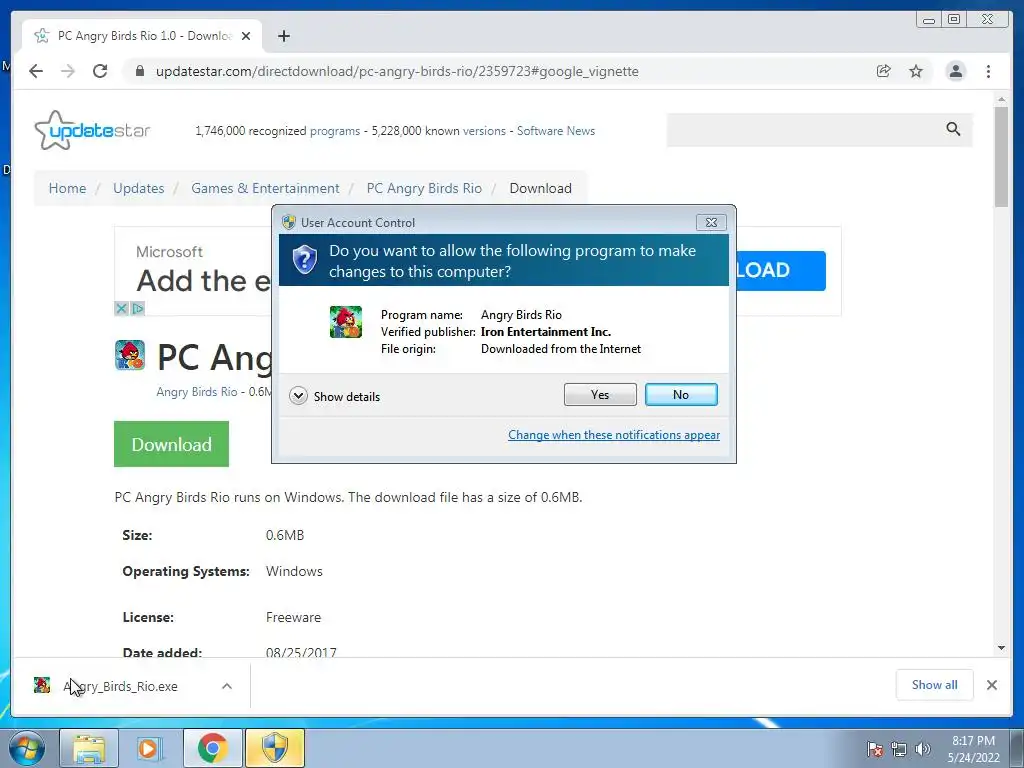The height and width of the screenshot is (768, 1024).
Task: Click the ad close X icon
Action: pyautogui.click(x=121, y=308)
